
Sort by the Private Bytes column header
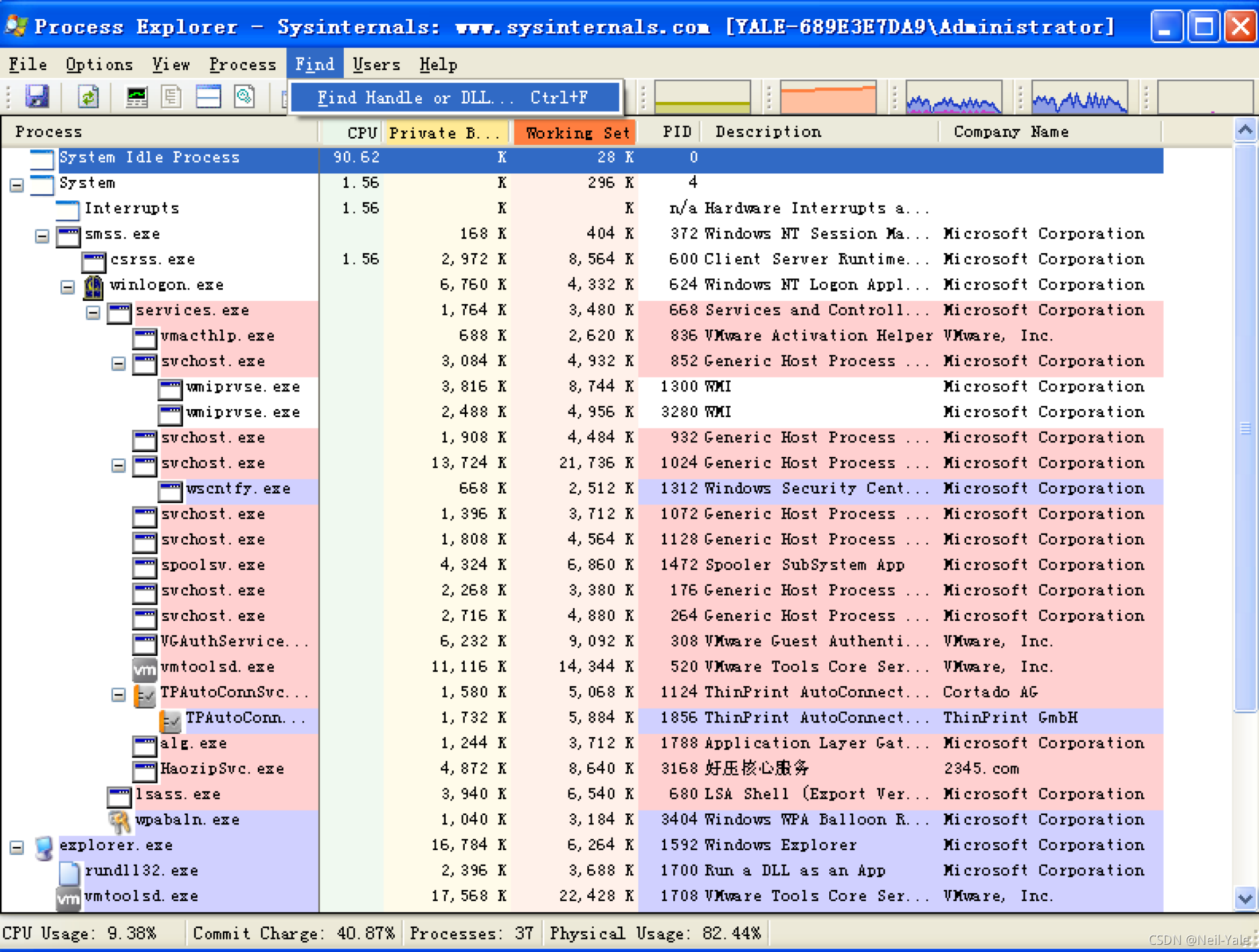446,132
